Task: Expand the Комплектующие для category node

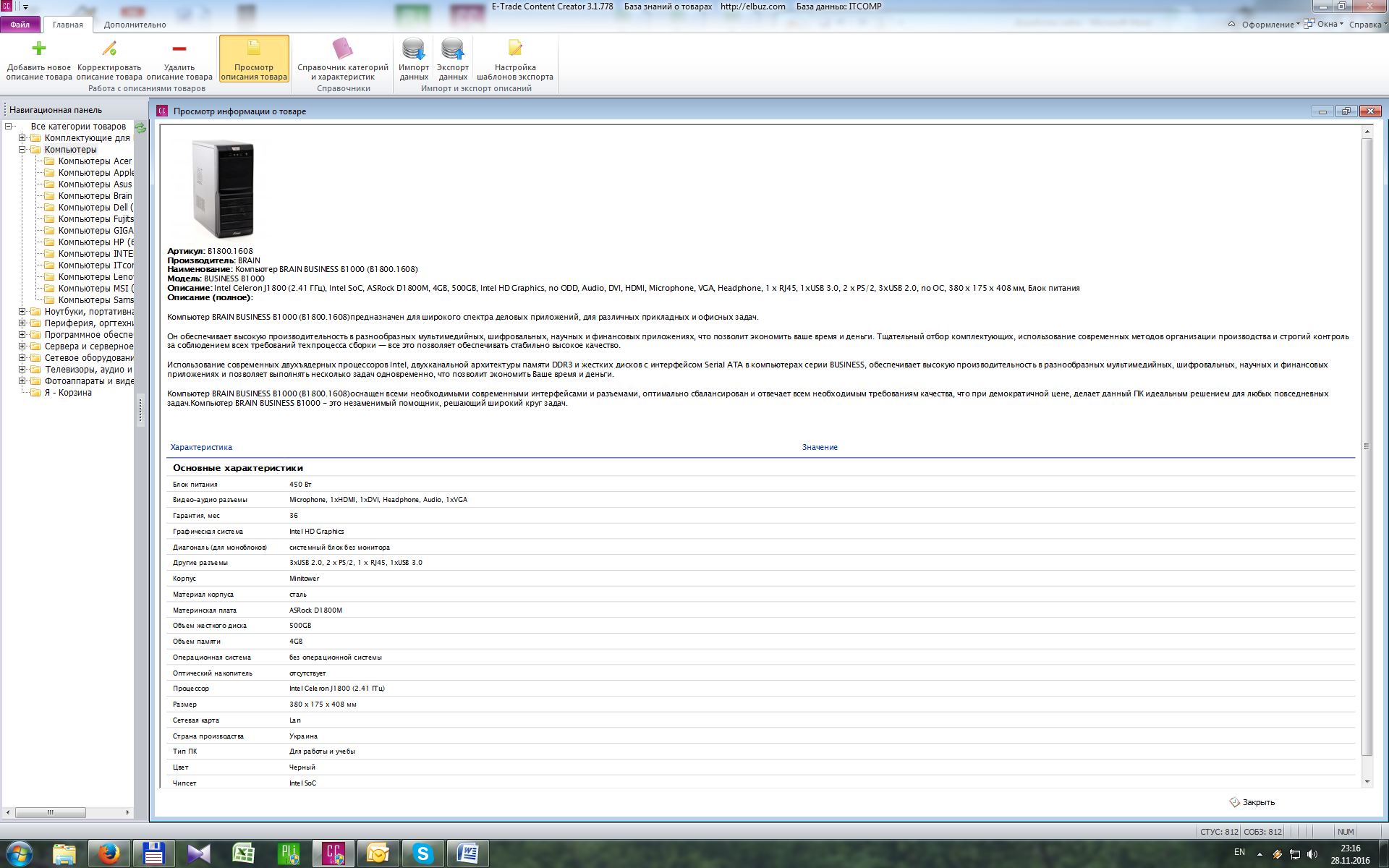Action: (x=22, y=138)
